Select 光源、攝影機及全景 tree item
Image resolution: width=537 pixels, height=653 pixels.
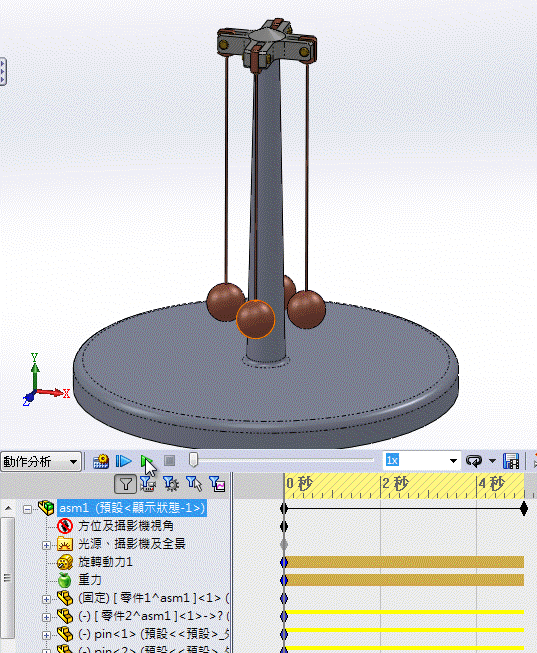coord(132,544)
